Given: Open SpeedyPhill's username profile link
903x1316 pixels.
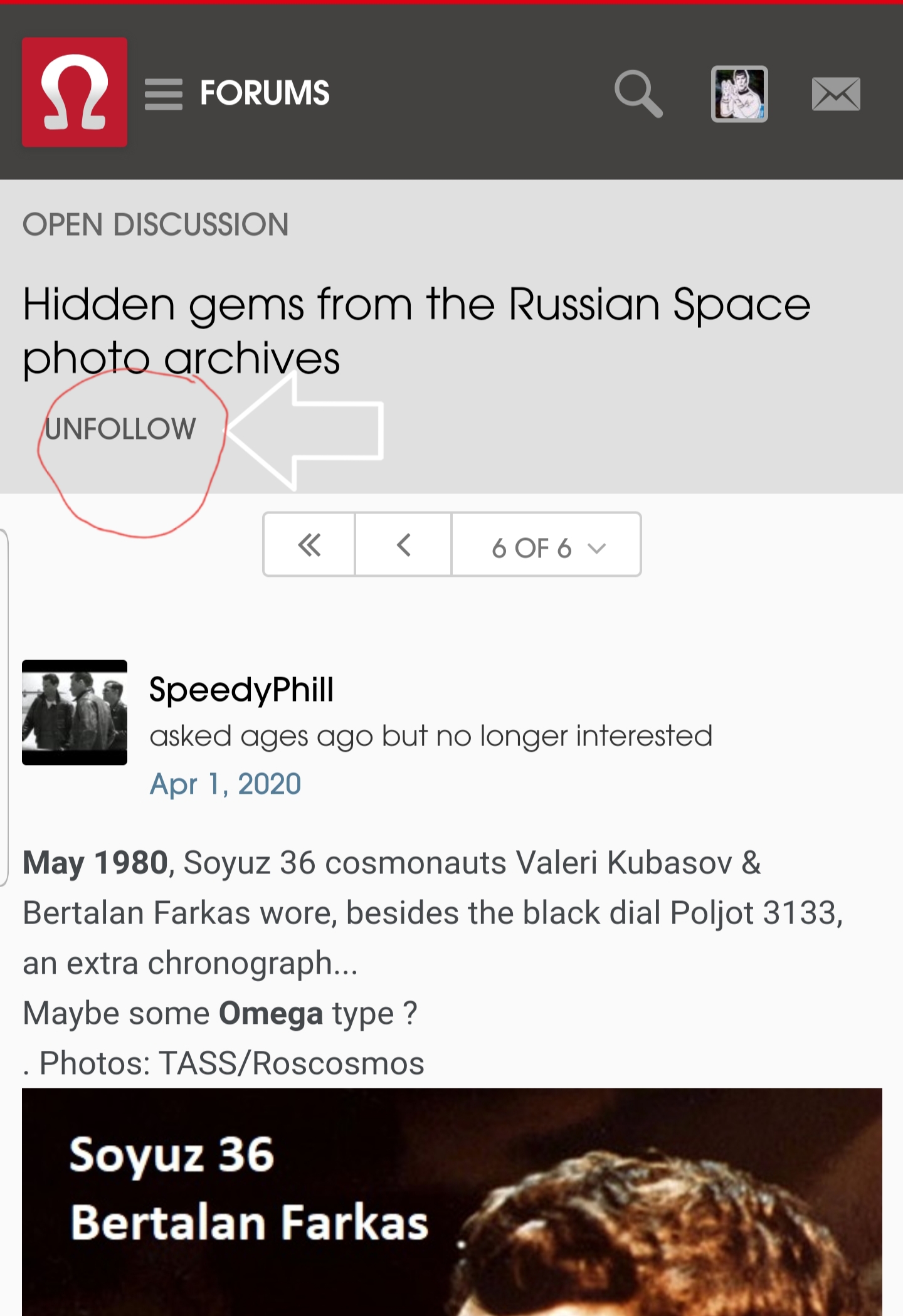Looking at the screenshot, I should 241,690.
